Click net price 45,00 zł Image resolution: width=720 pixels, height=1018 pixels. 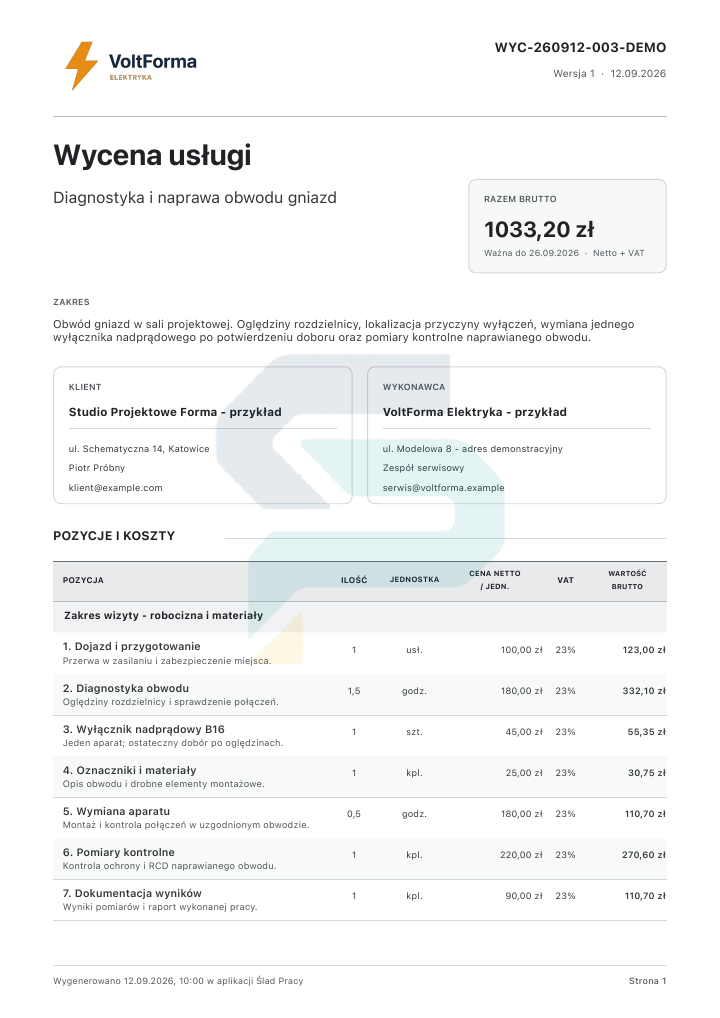point(524,732)
